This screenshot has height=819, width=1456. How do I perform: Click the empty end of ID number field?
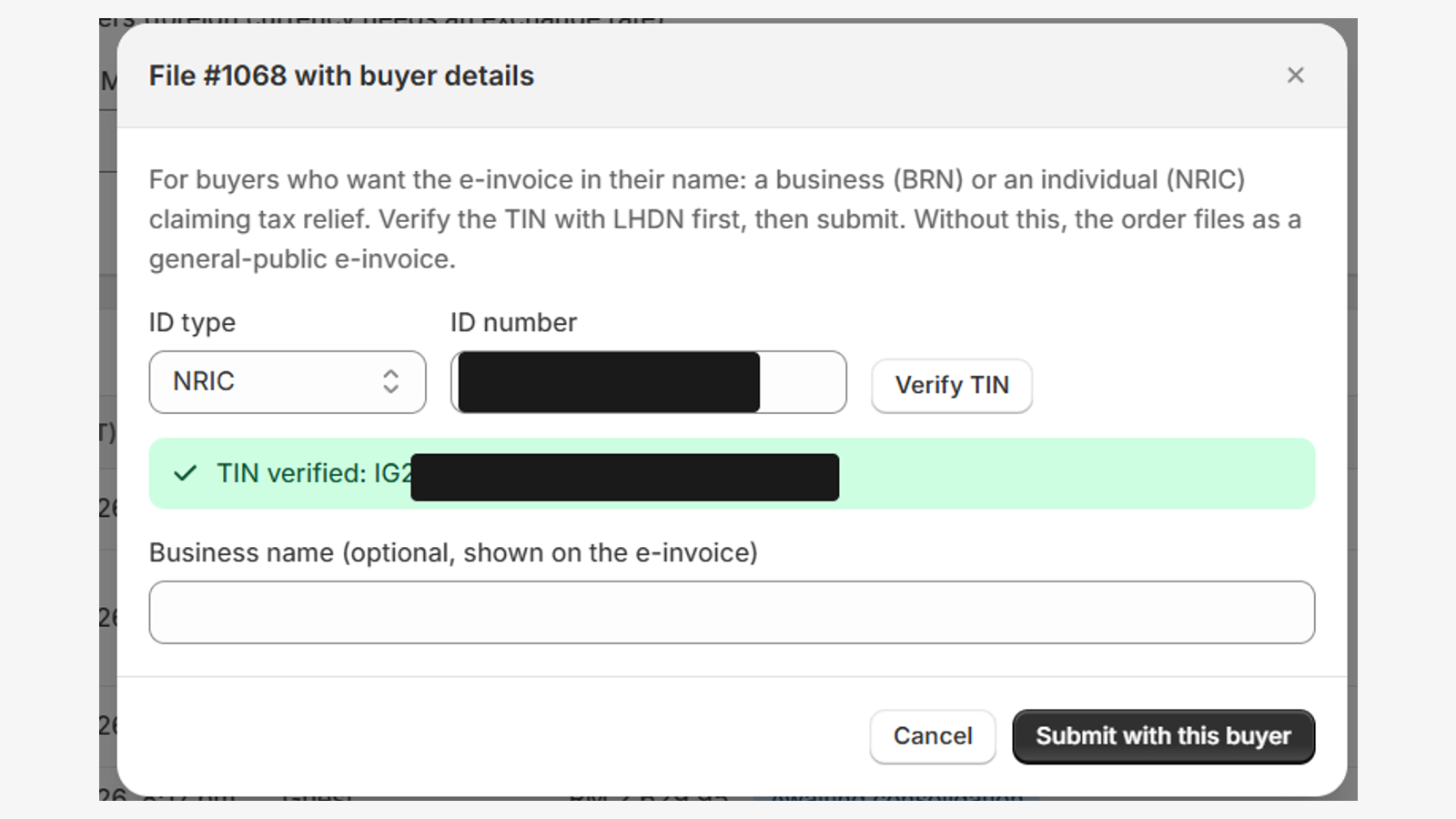click(x=802, y=382)
